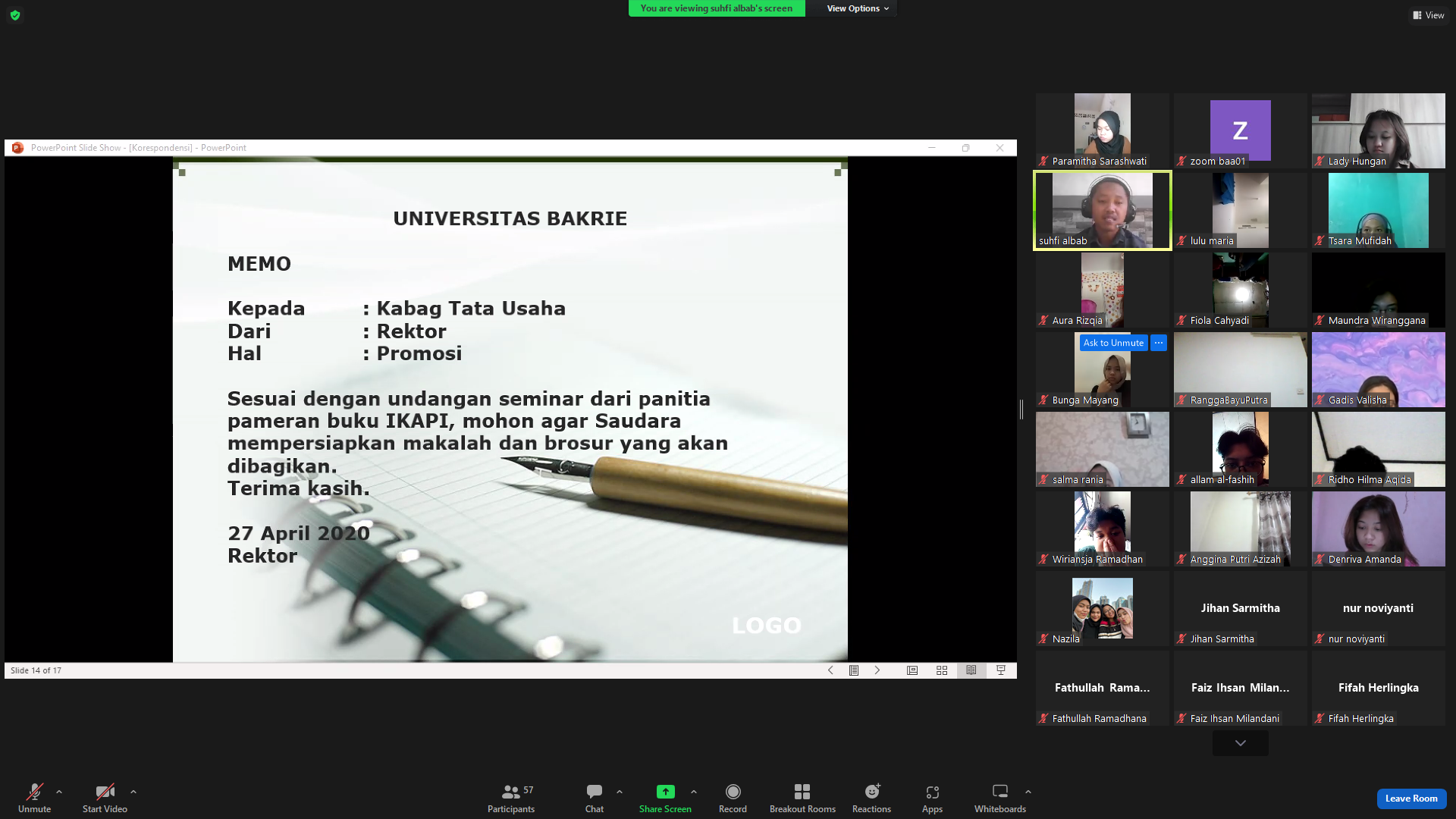Click the "Slide 14 of 17" status text
Viewport: 1456px width, 819px height.
(36, 670)
